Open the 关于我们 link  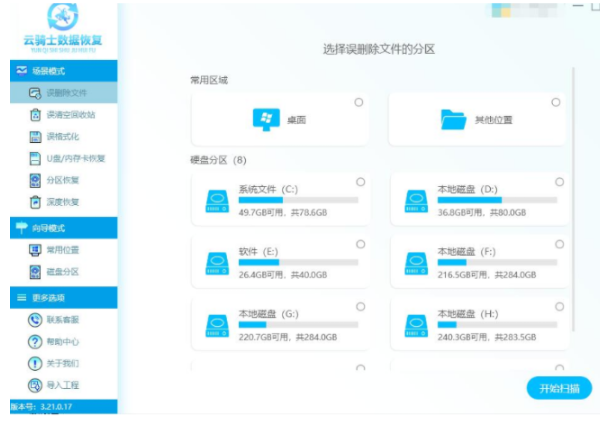point(62,363)
